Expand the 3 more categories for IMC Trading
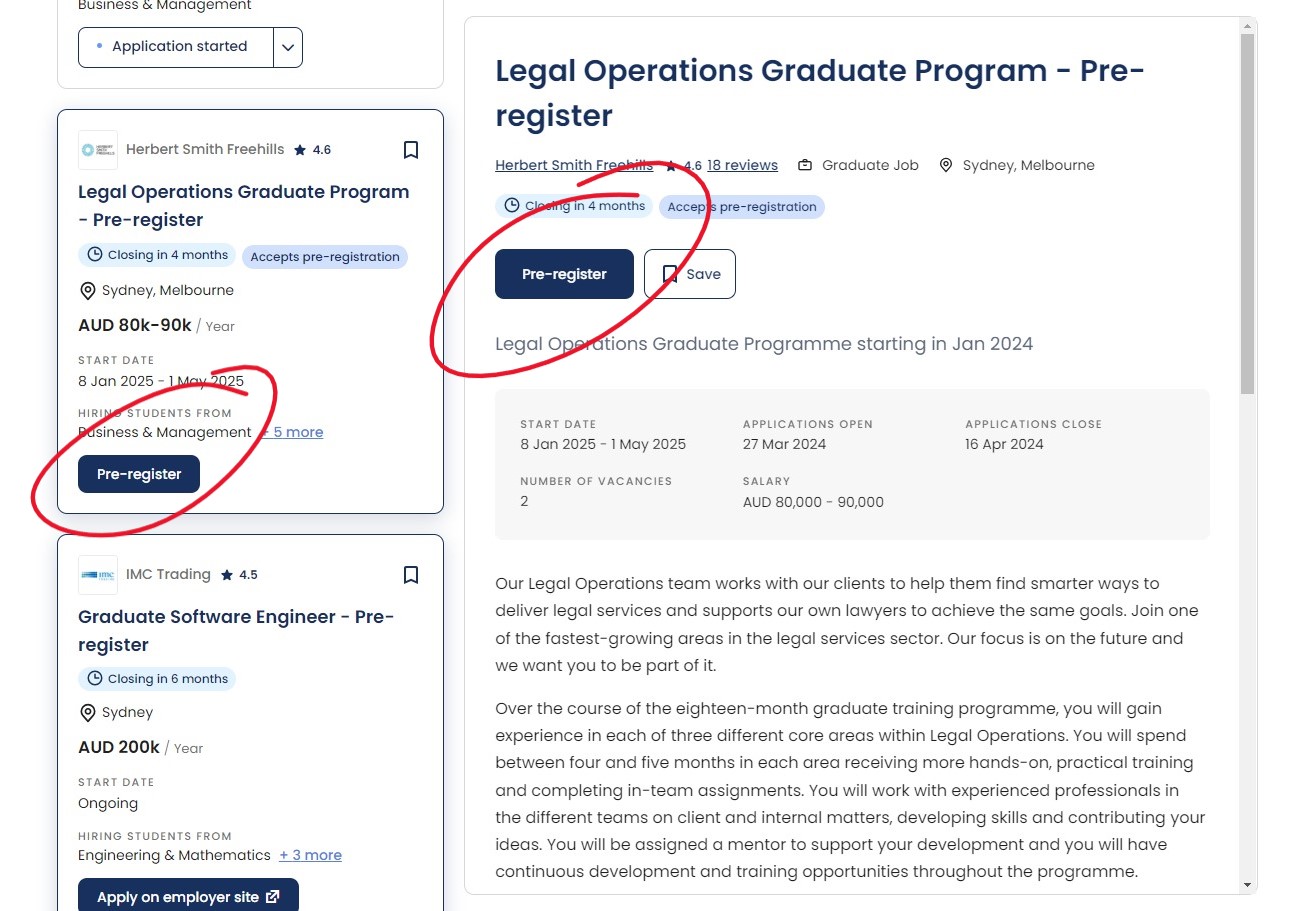 tap(310, 855)
